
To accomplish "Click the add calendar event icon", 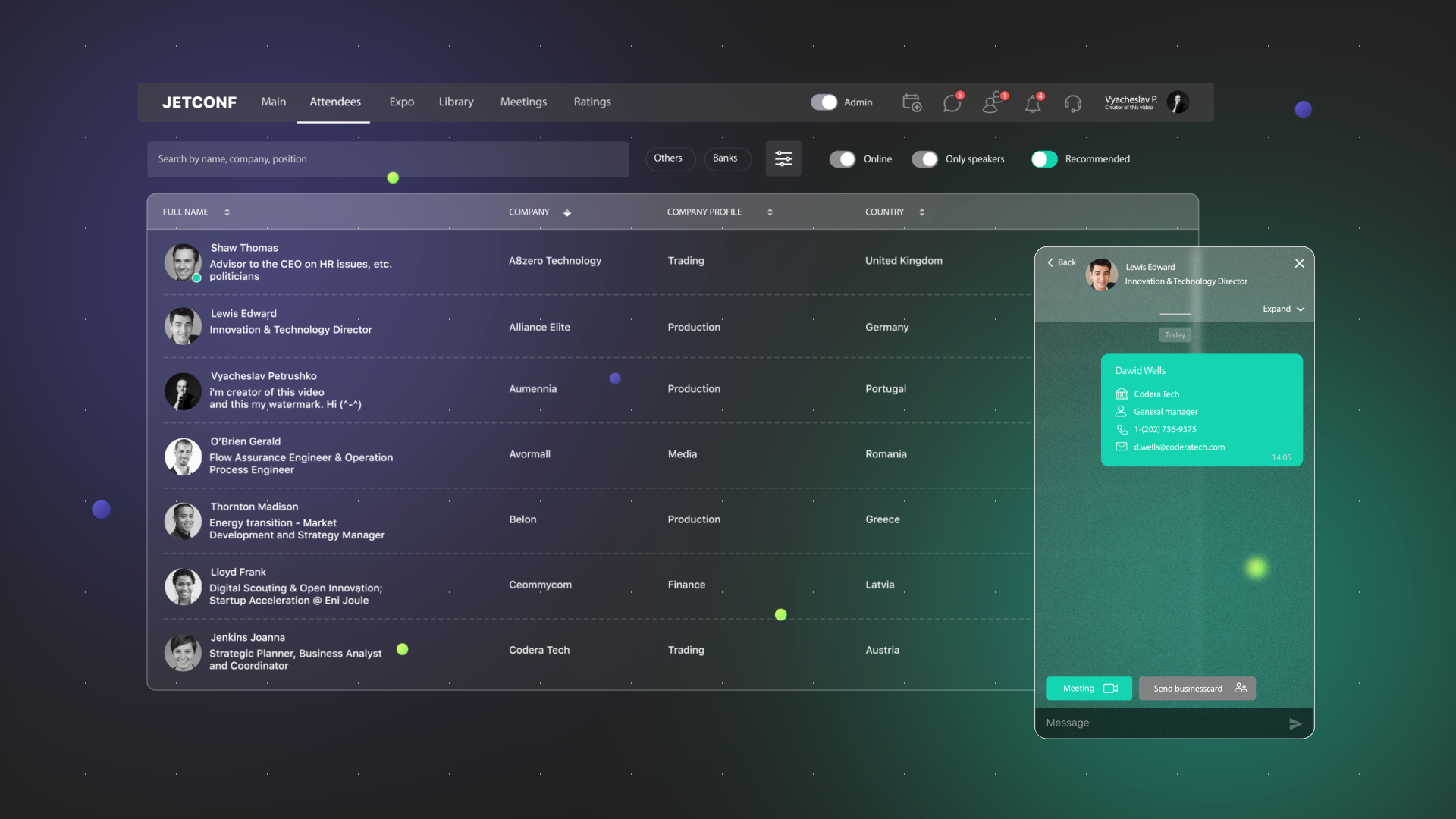I will (912, 102).
